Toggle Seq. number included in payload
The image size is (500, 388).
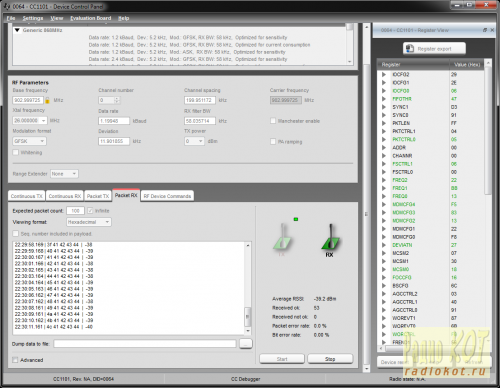coord(16,234)
